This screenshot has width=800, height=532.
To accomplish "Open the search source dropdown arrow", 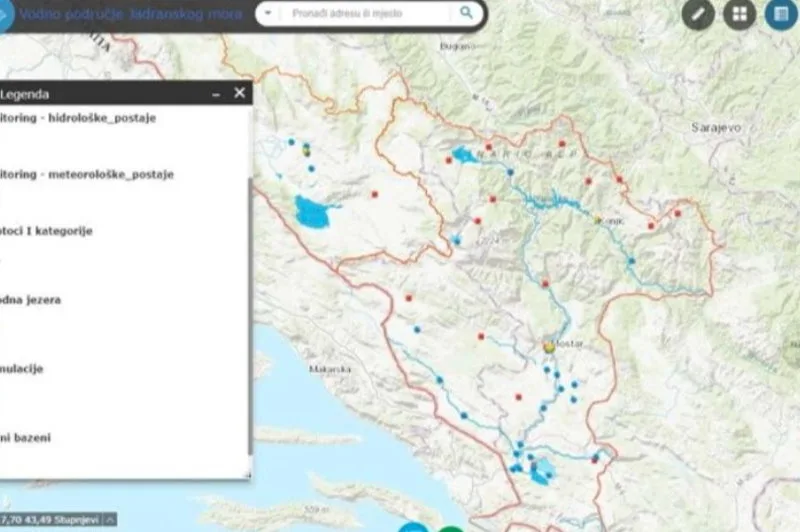I will 268,14.
